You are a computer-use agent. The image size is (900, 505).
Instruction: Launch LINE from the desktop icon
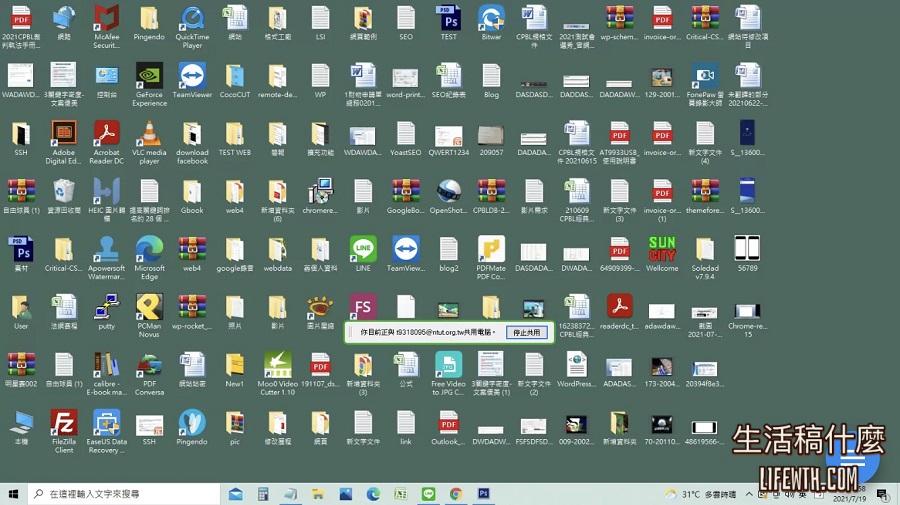pos(363,254)
